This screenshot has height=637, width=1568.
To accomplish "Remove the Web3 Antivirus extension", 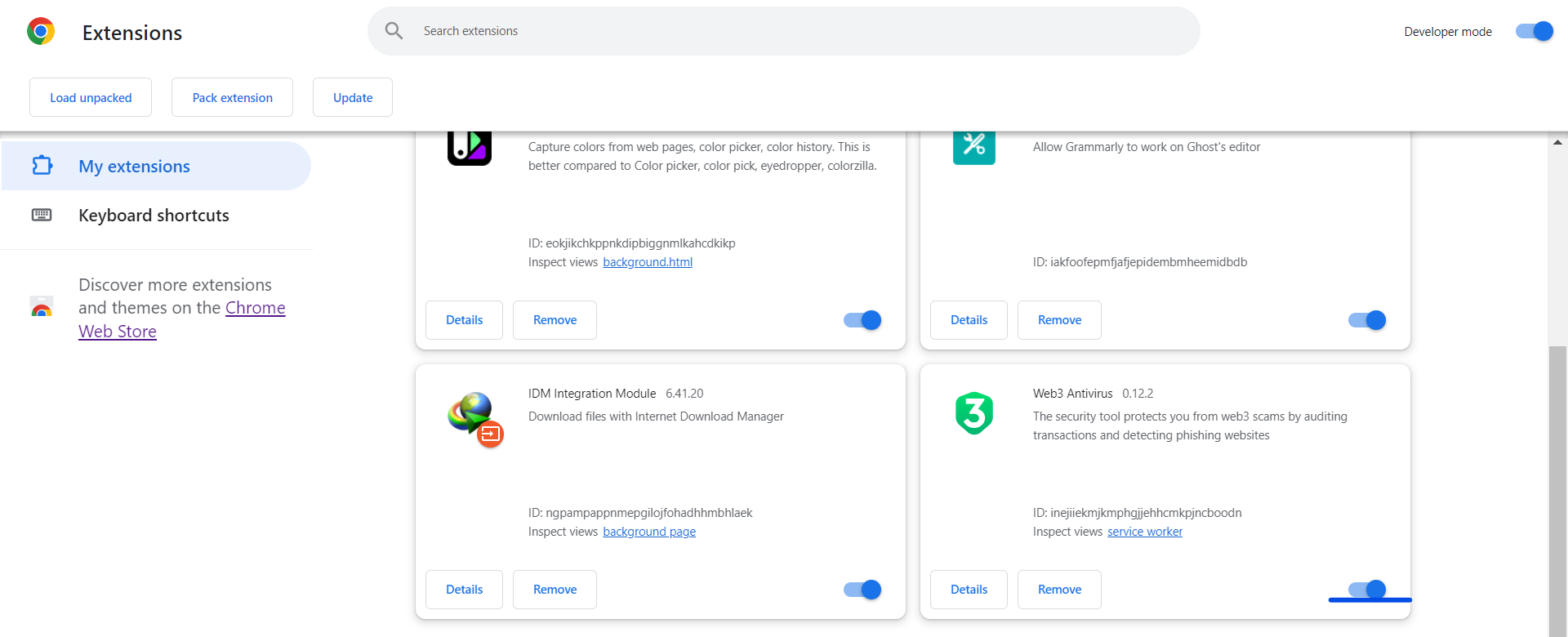I will pos(1059,590).
